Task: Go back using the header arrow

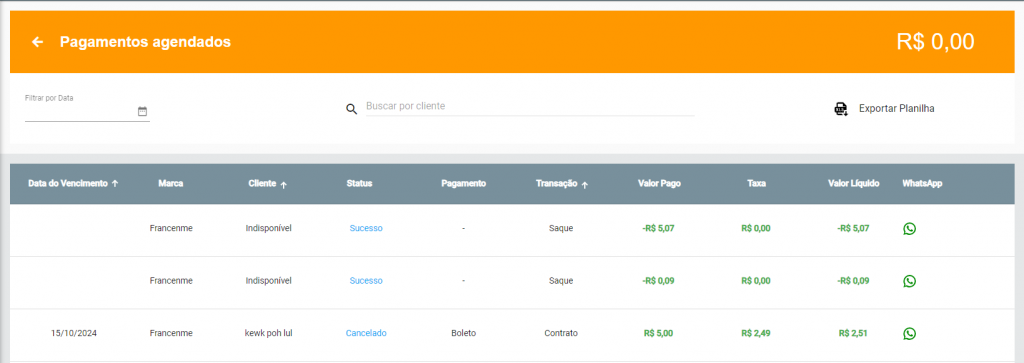Action: [38, 42]
